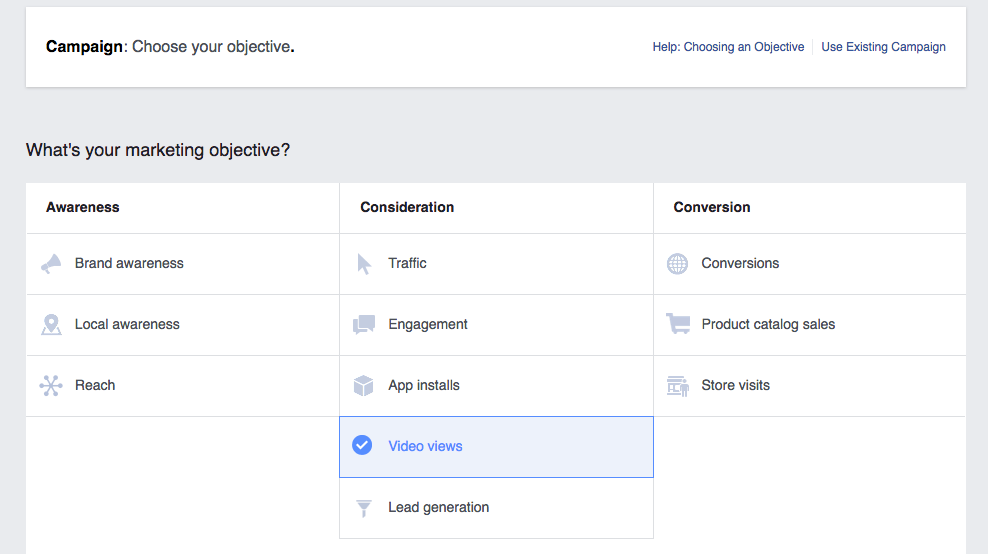The width and height of the screenshot is (988, 554).
Task: Click the Engagement chat bubbles icon
Action: click(364, 325)
